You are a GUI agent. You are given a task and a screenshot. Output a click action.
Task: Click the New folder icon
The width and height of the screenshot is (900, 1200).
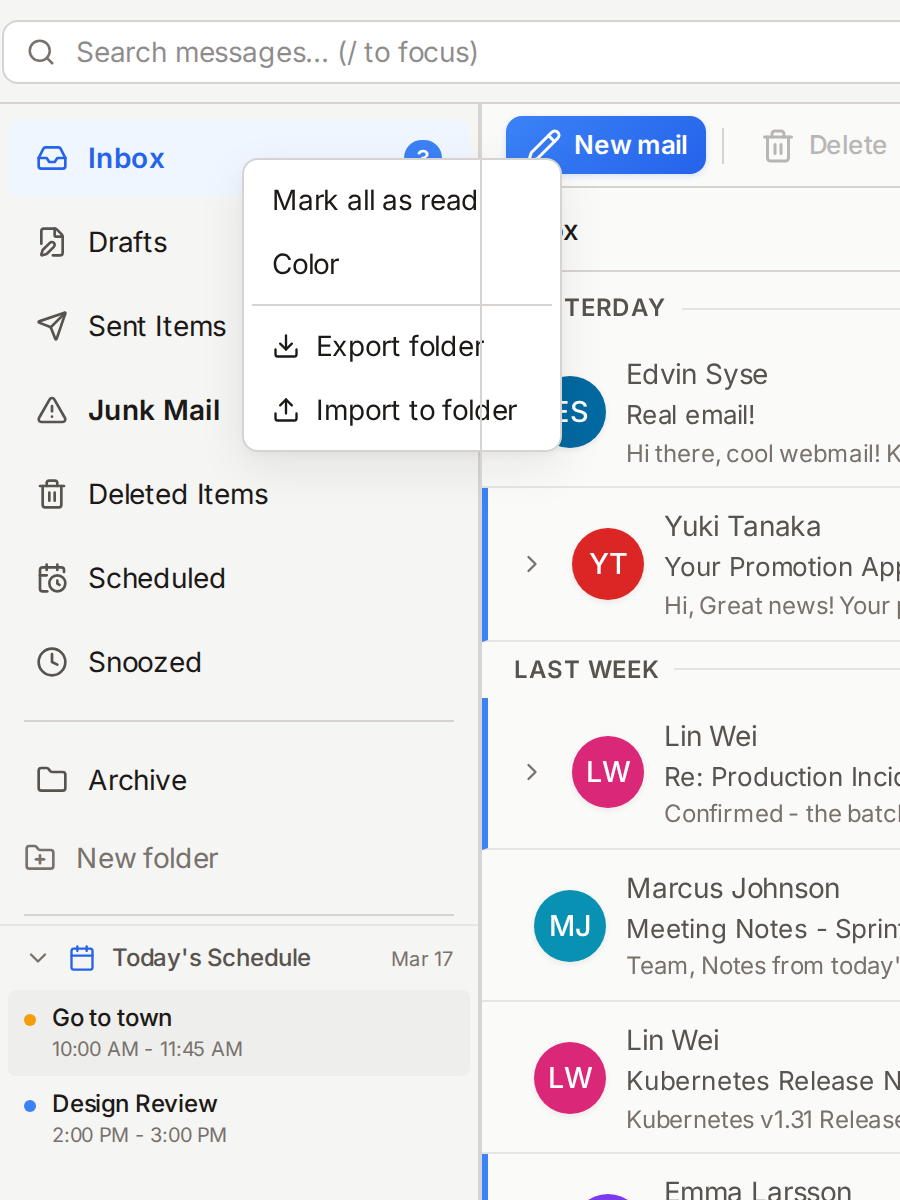pos(40,858)
